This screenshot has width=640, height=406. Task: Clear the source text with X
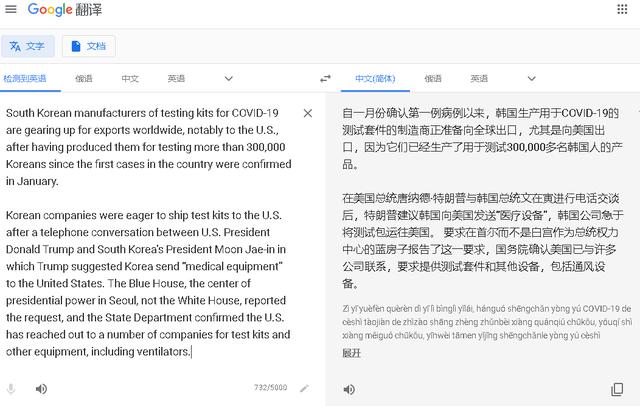[x=308, y=113]
